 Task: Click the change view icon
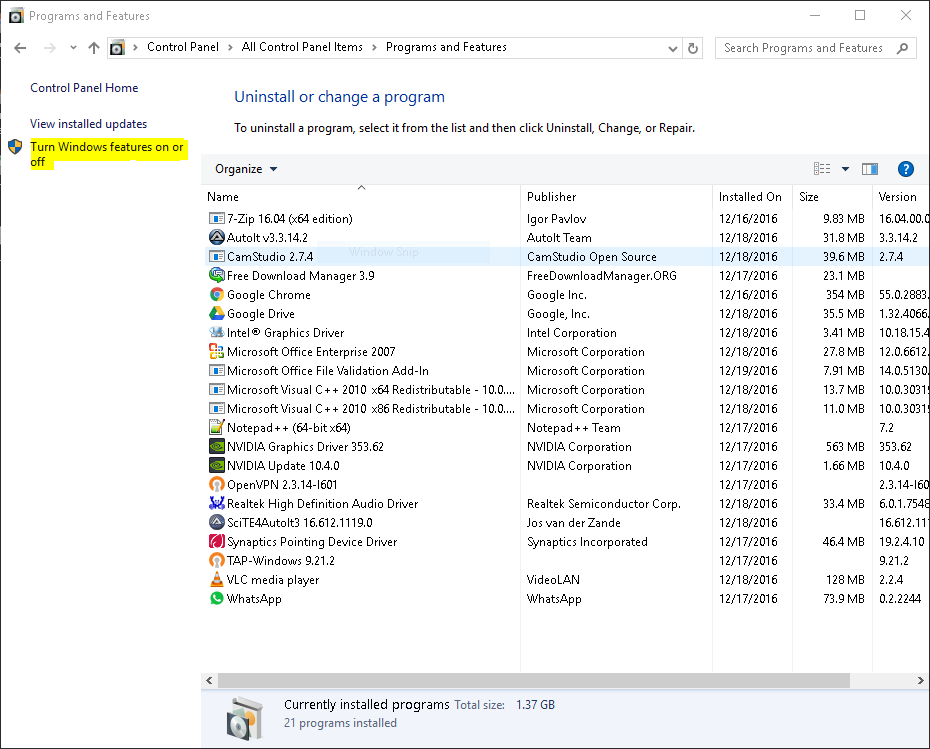(821, 169)
